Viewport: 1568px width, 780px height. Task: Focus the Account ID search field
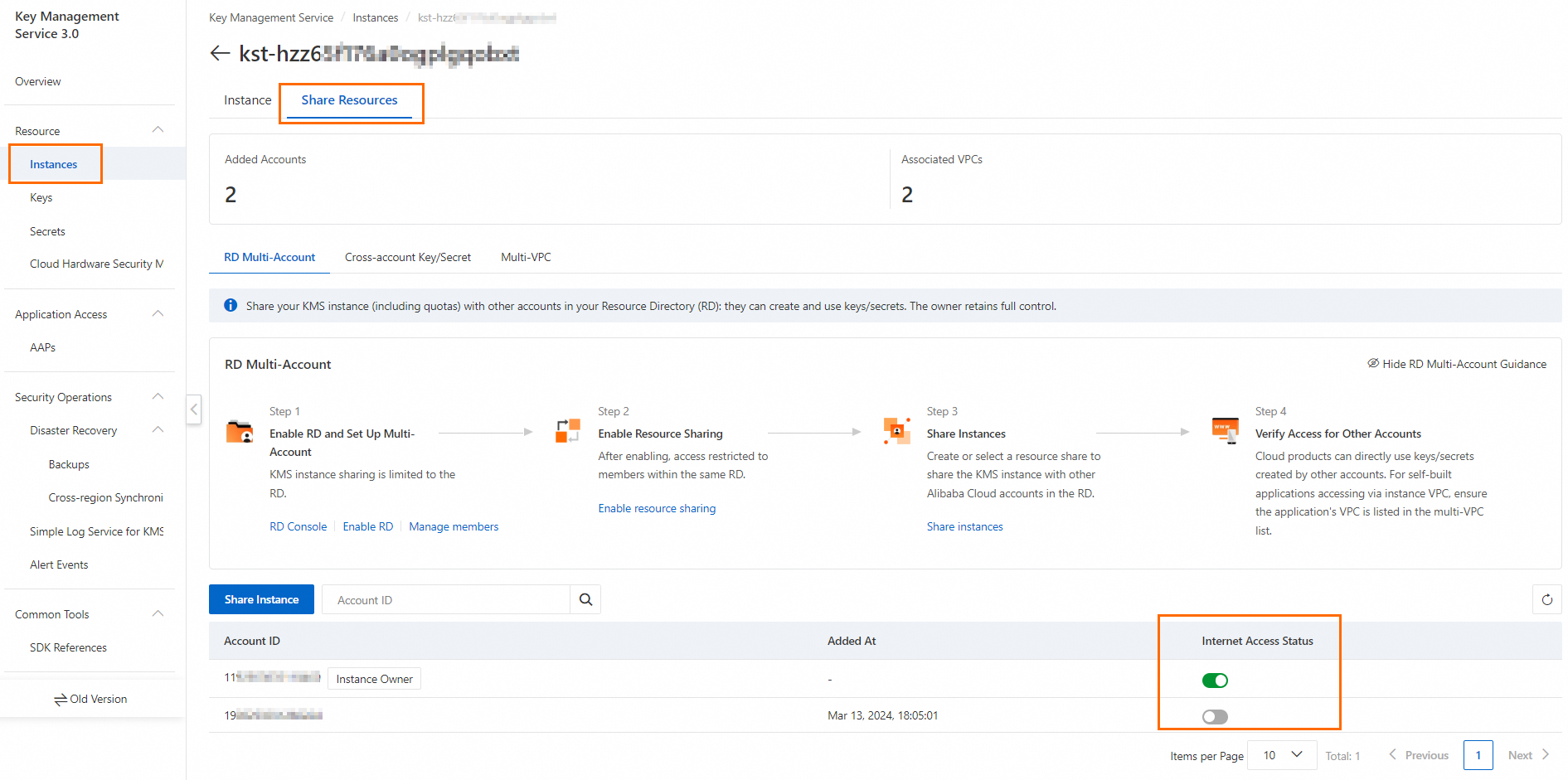click(445, 599)
